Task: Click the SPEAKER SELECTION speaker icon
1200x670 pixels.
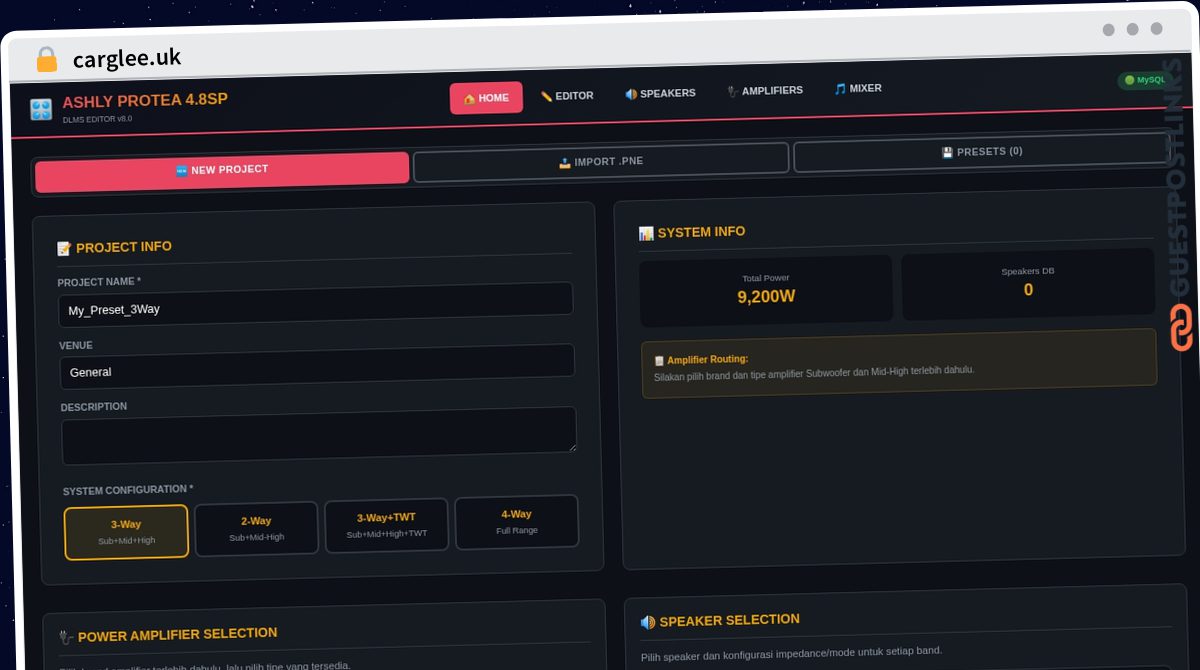Action: (x=648, y=622)
